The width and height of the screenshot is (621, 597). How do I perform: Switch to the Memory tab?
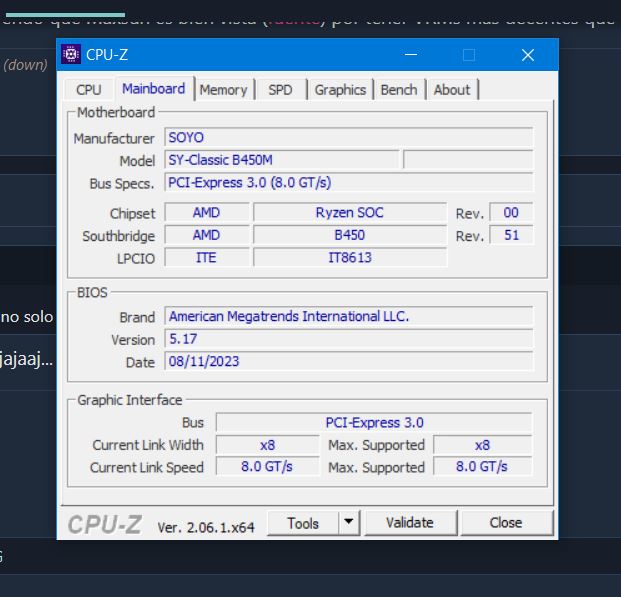(x=223, y=90)
